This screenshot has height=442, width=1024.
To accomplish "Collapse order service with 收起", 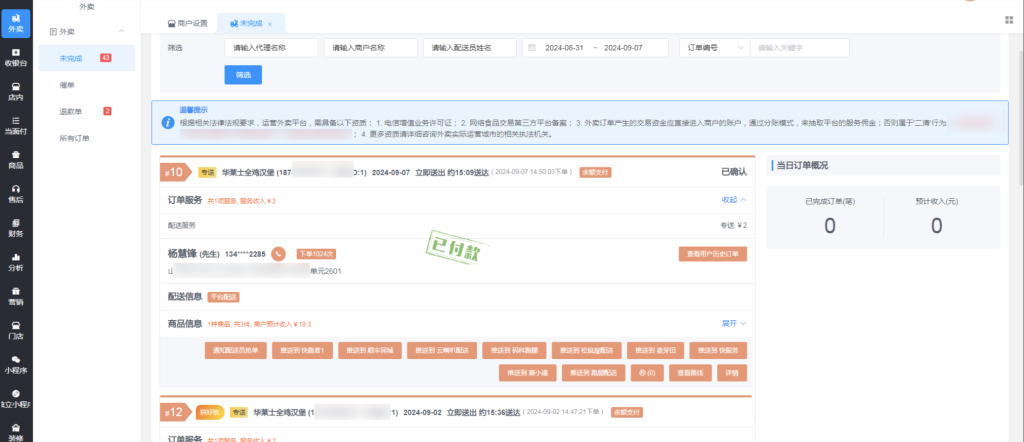I will click(733, 200).
